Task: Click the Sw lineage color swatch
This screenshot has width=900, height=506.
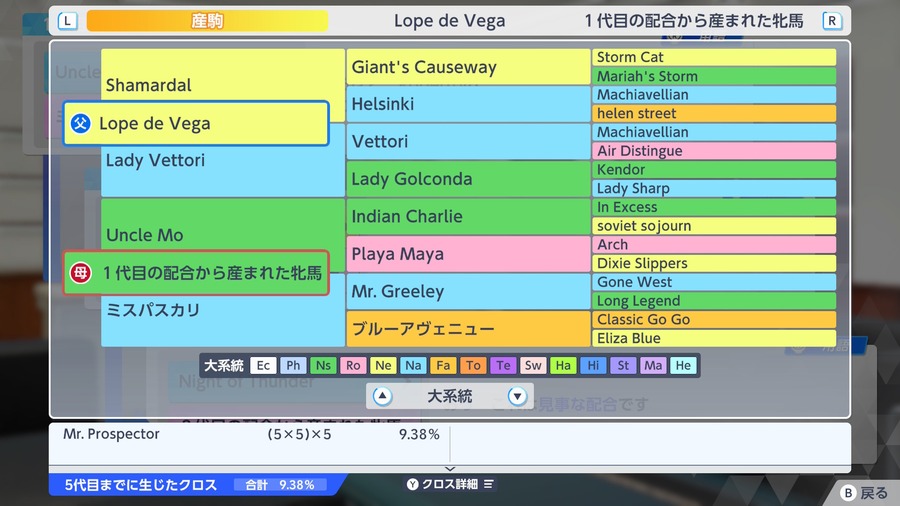Action: coord(533,365)
